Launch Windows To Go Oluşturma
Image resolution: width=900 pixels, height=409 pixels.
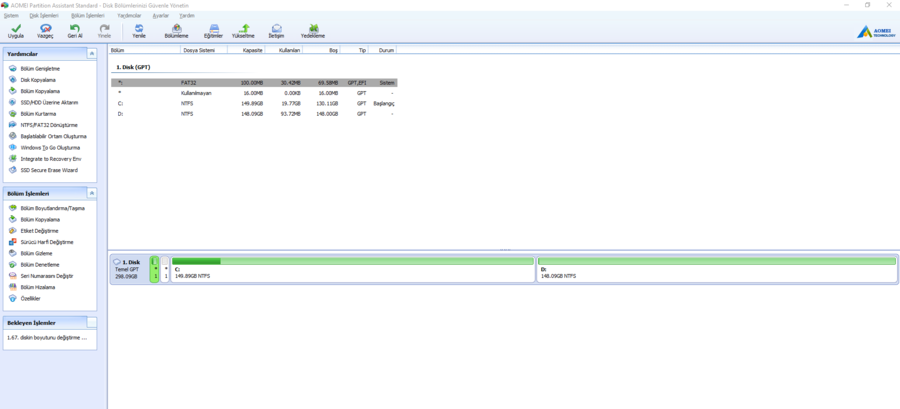[x=50, y=147]
